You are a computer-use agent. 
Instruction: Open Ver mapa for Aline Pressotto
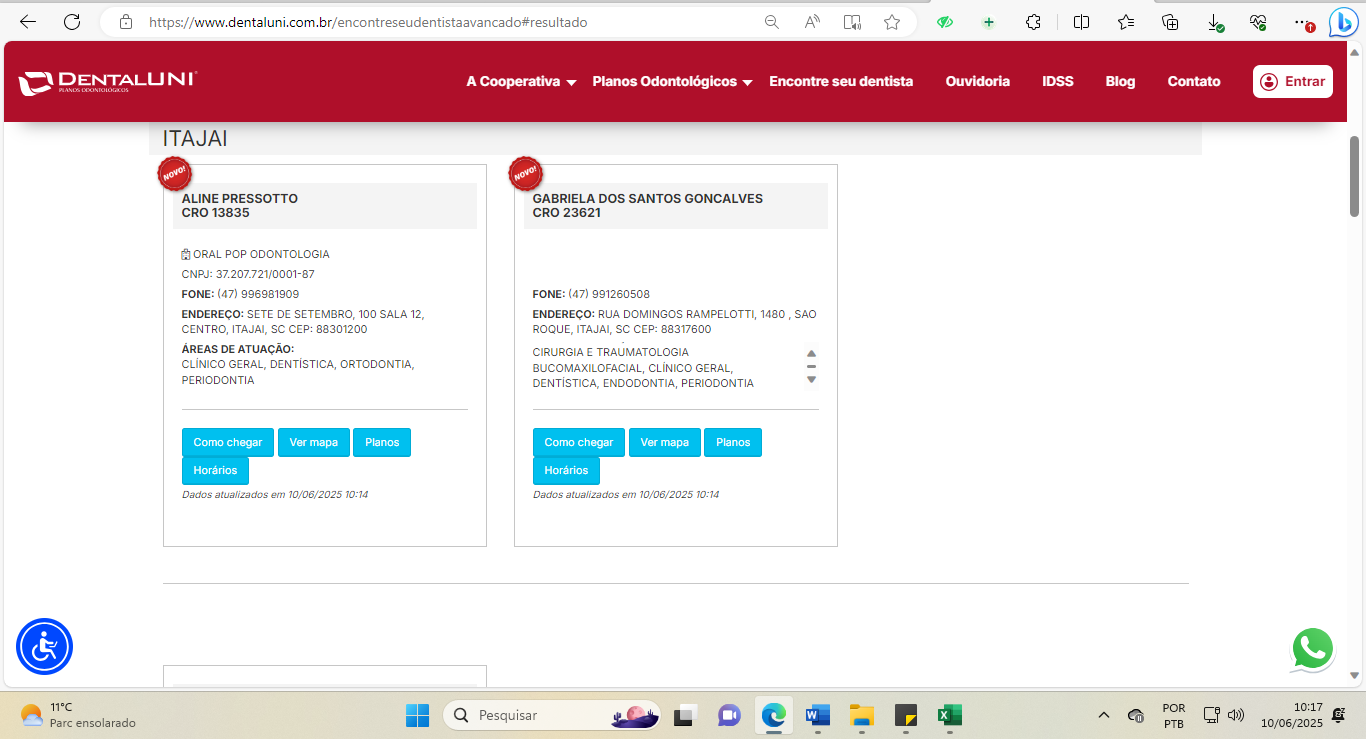[x=314, y=442]
